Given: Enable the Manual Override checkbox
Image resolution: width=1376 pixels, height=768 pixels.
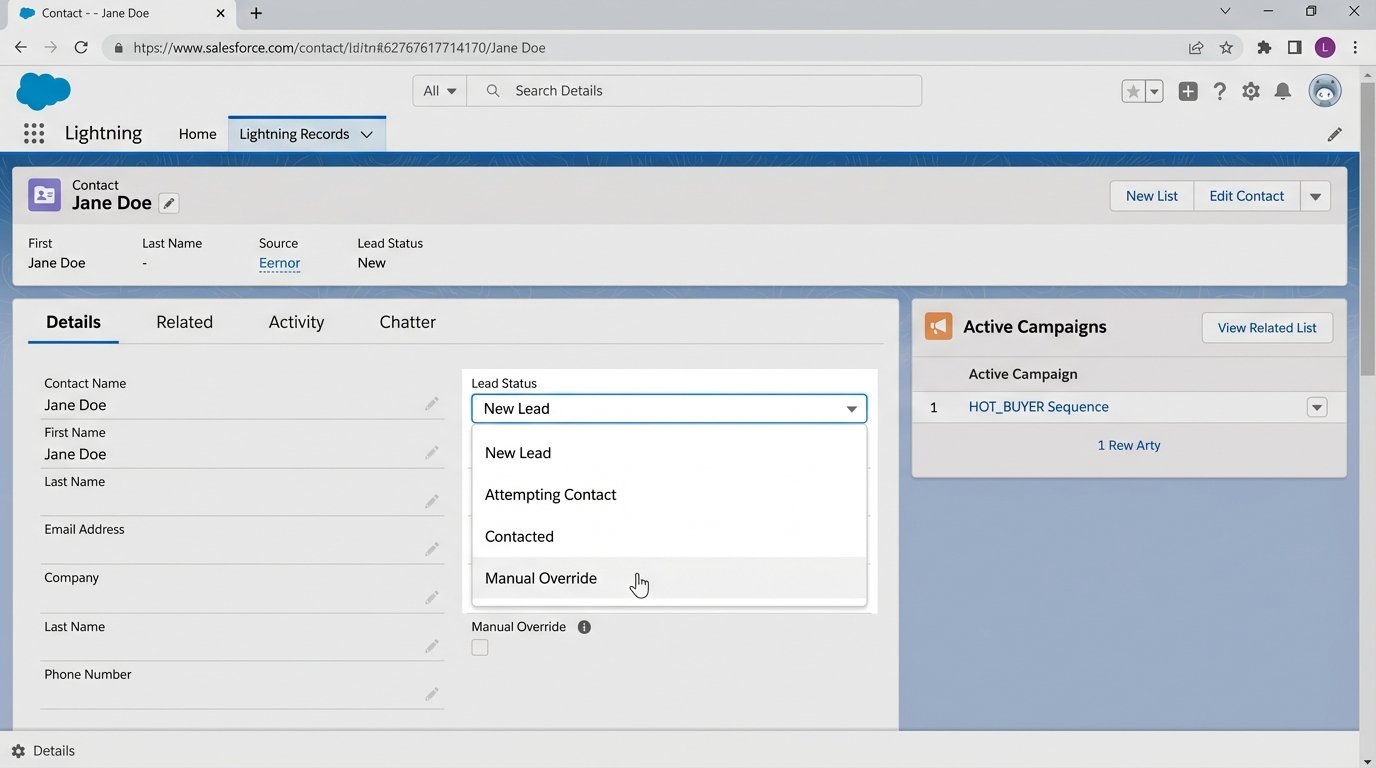Looking at the screenshot, I should [480, 648].
